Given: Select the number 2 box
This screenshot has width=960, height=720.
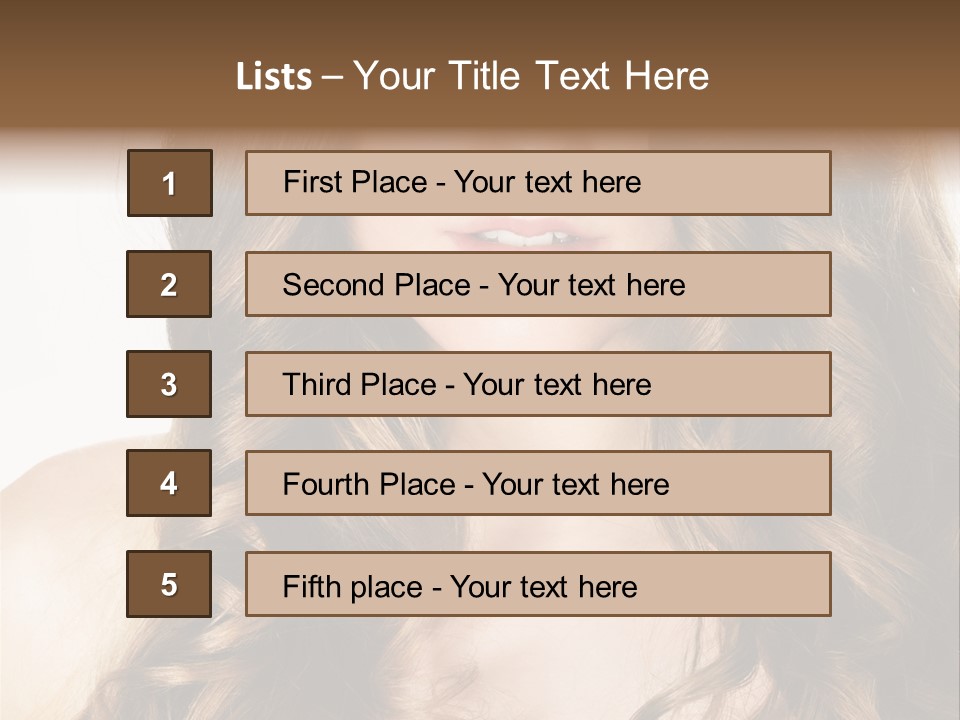Looking at the screenshot, I should pyautogui.click(x=169, y=284).
